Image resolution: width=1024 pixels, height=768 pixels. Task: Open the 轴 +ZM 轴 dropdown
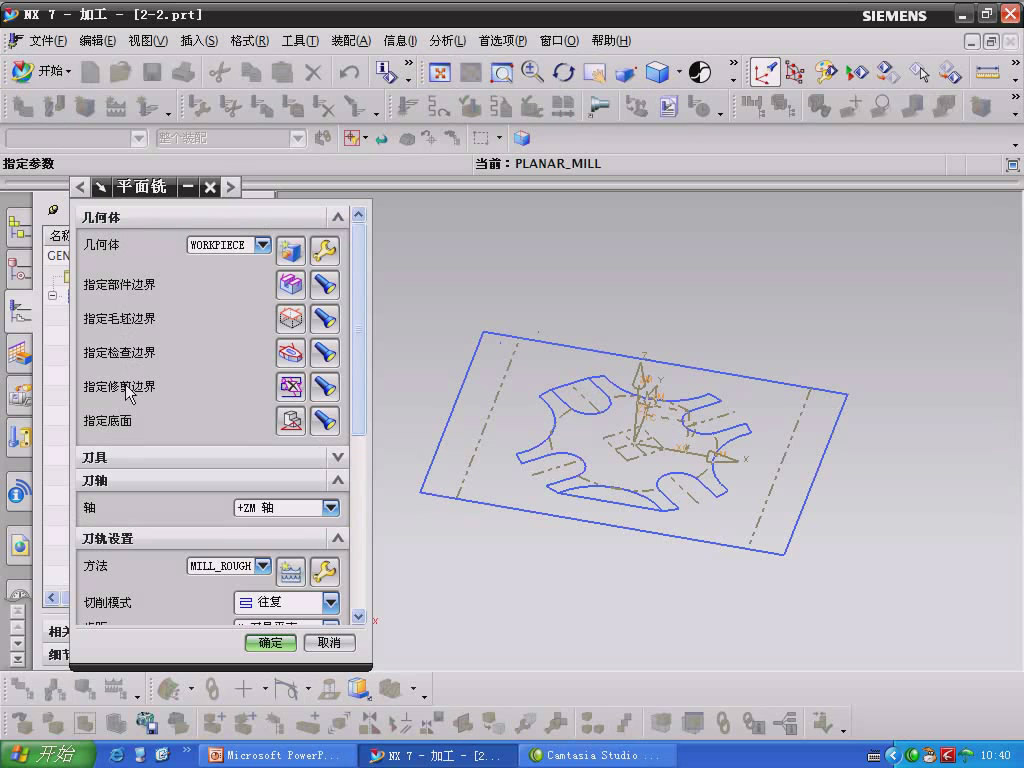[330, 507]
